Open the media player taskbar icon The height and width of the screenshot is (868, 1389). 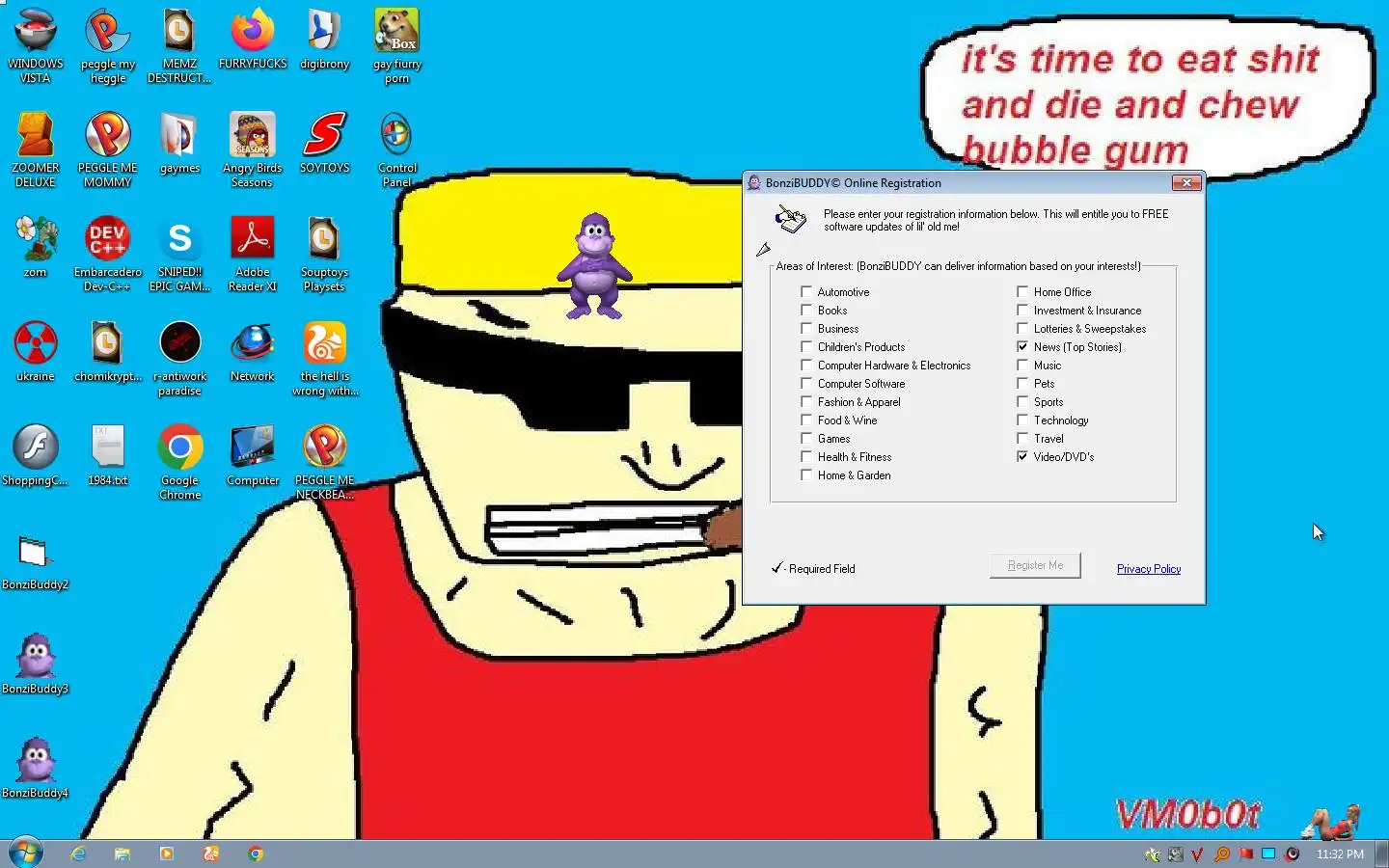(167, 854)
